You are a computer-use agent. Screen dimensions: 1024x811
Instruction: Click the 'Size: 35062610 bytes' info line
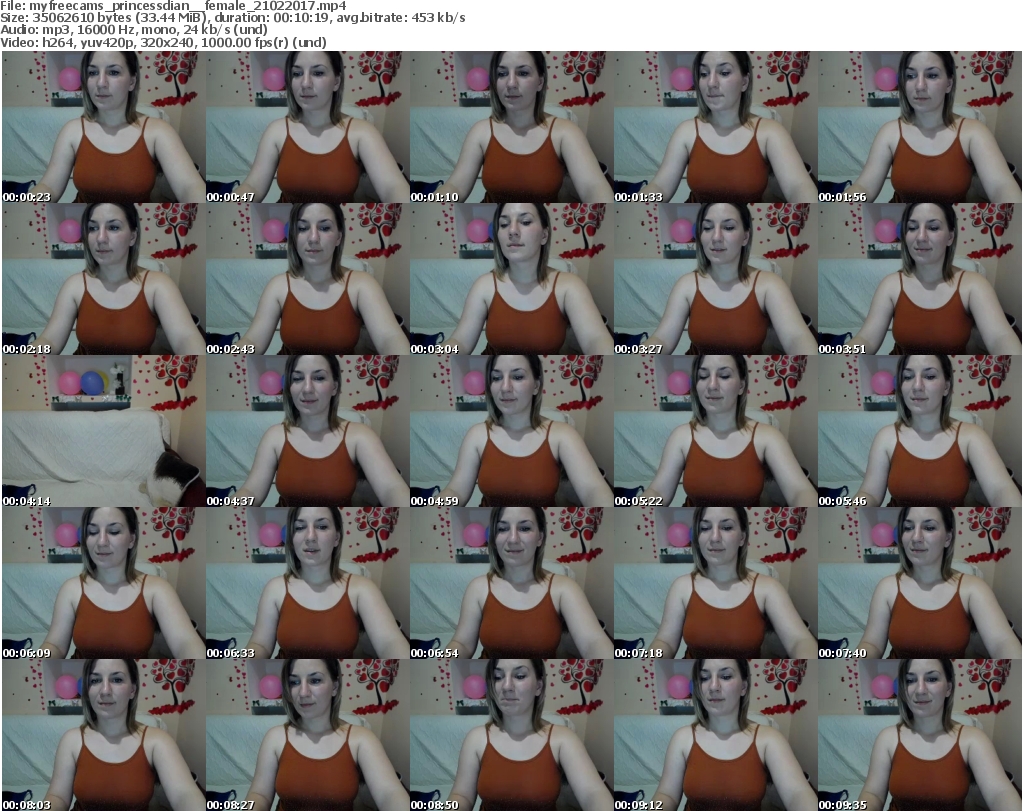[x=233, y=18]
